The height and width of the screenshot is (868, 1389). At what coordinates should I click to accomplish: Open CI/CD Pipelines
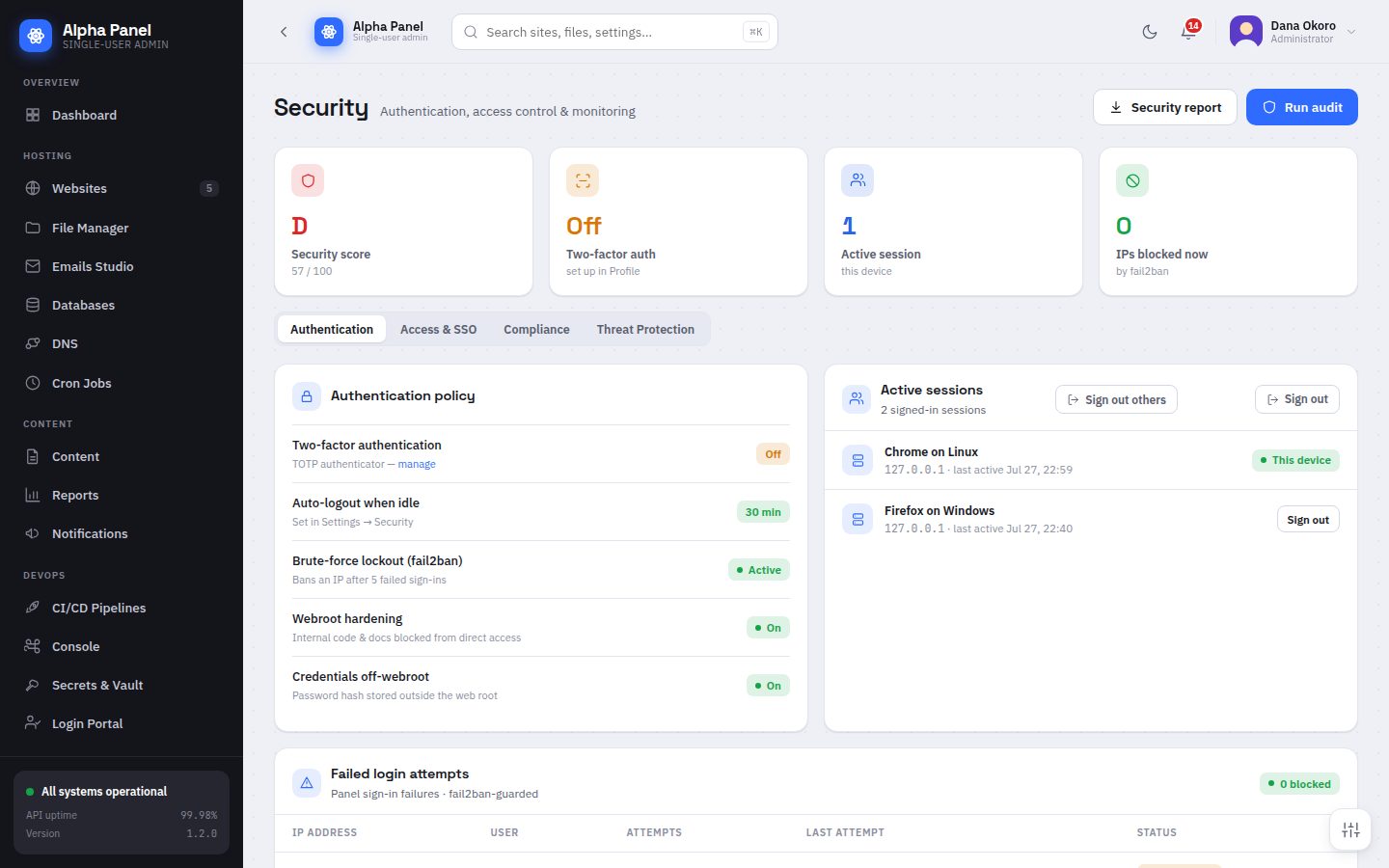pyautogui.click(x=122, y=608)
